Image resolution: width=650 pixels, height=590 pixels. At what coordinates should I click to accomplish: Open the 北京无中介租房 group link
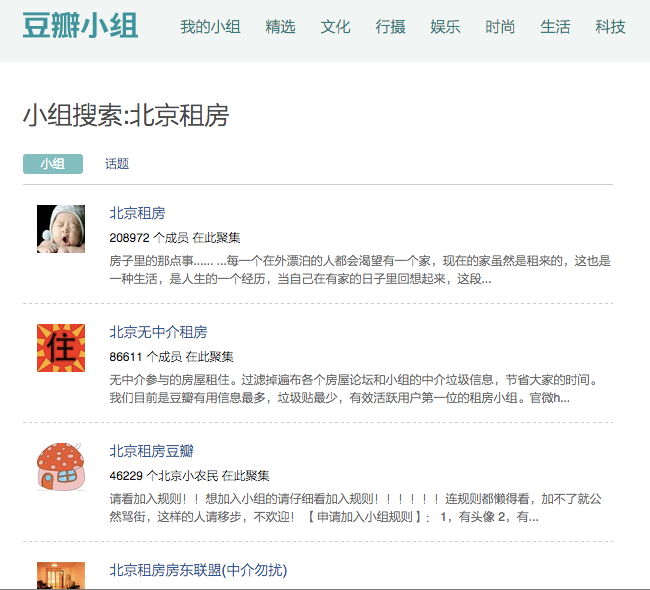pyautogui.click(x=158, y=332)
